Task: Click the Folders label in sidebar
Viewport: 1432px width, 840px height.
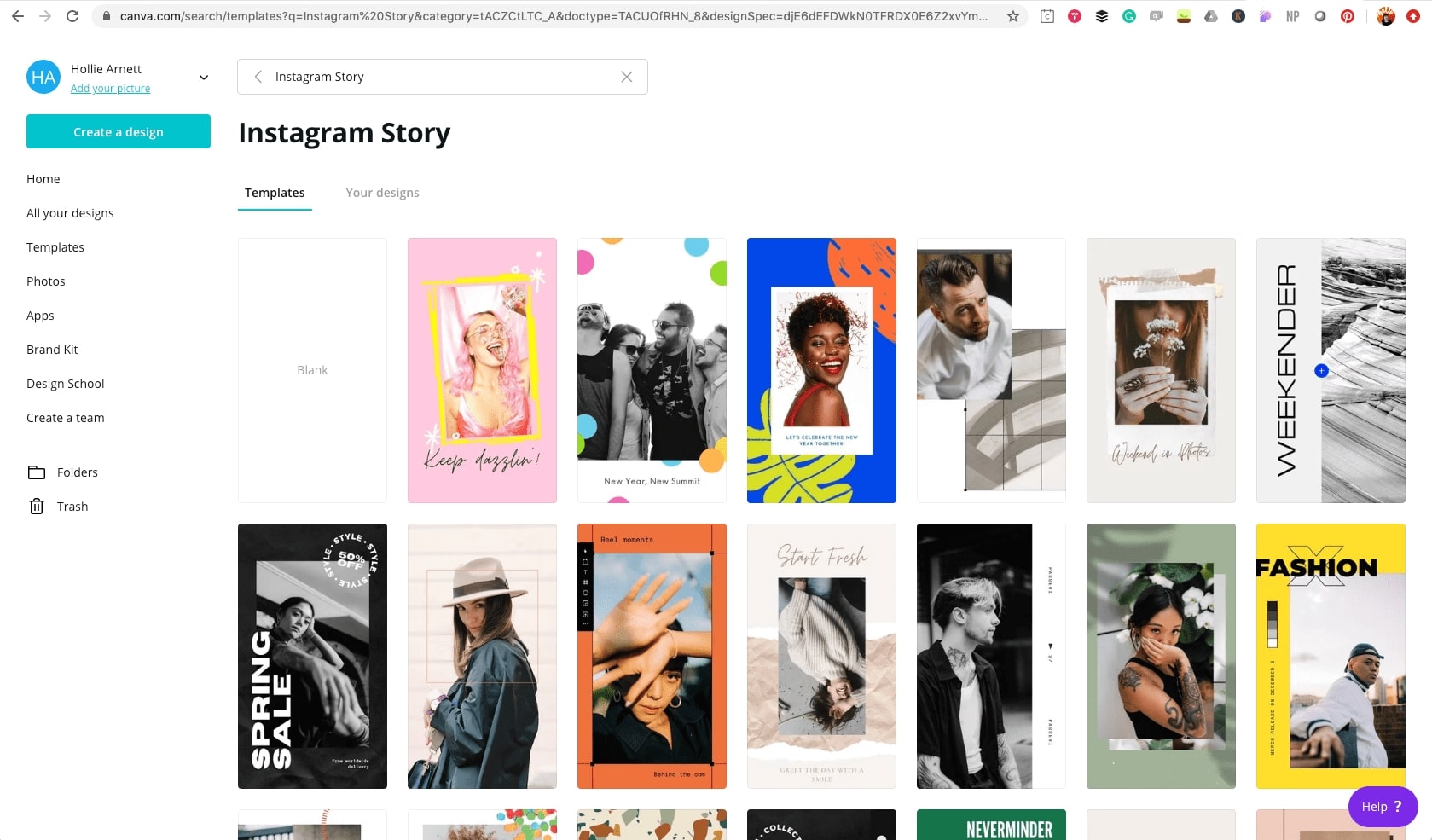Action: coord(78,472)
